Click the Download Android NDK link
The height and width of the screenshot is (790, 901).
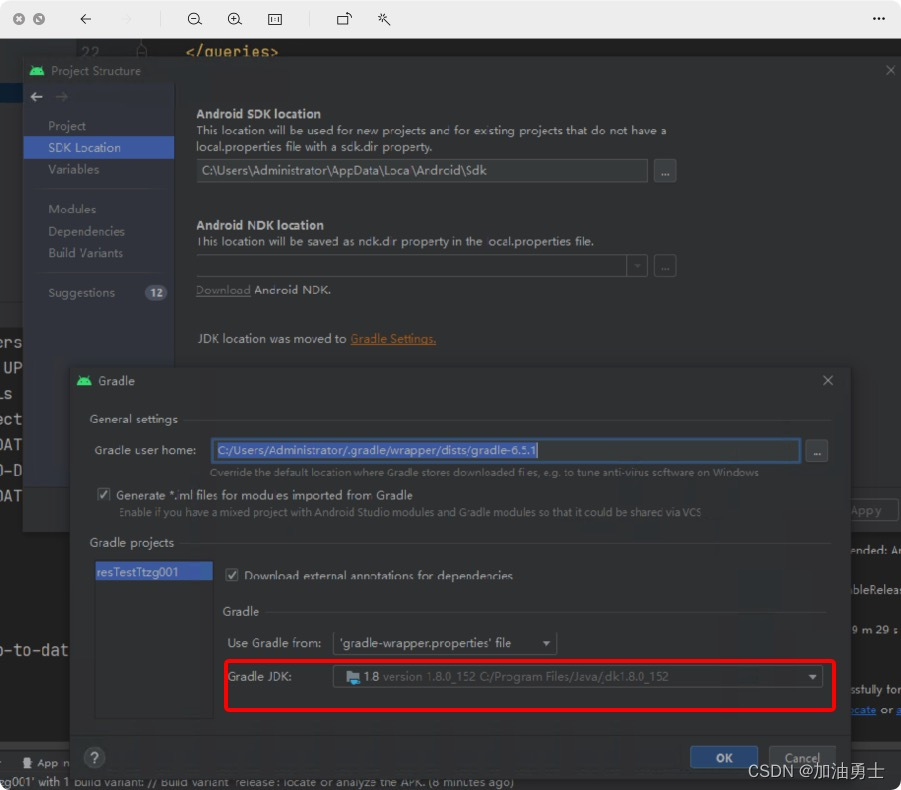tap(223, 290)
